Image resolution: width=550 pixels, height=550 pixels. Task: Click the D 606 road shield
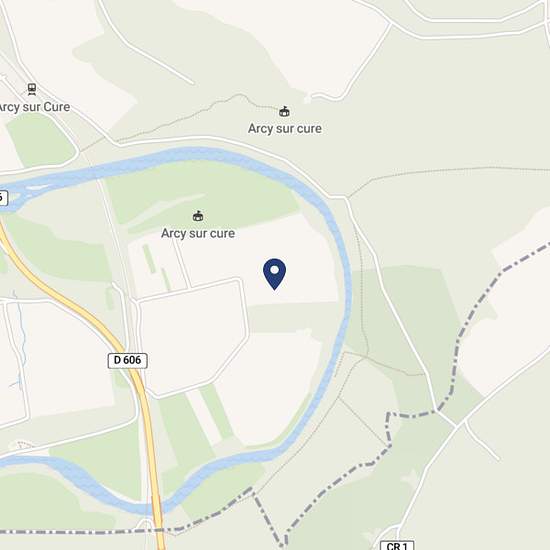pyautogui.click(x=127, y=360)
